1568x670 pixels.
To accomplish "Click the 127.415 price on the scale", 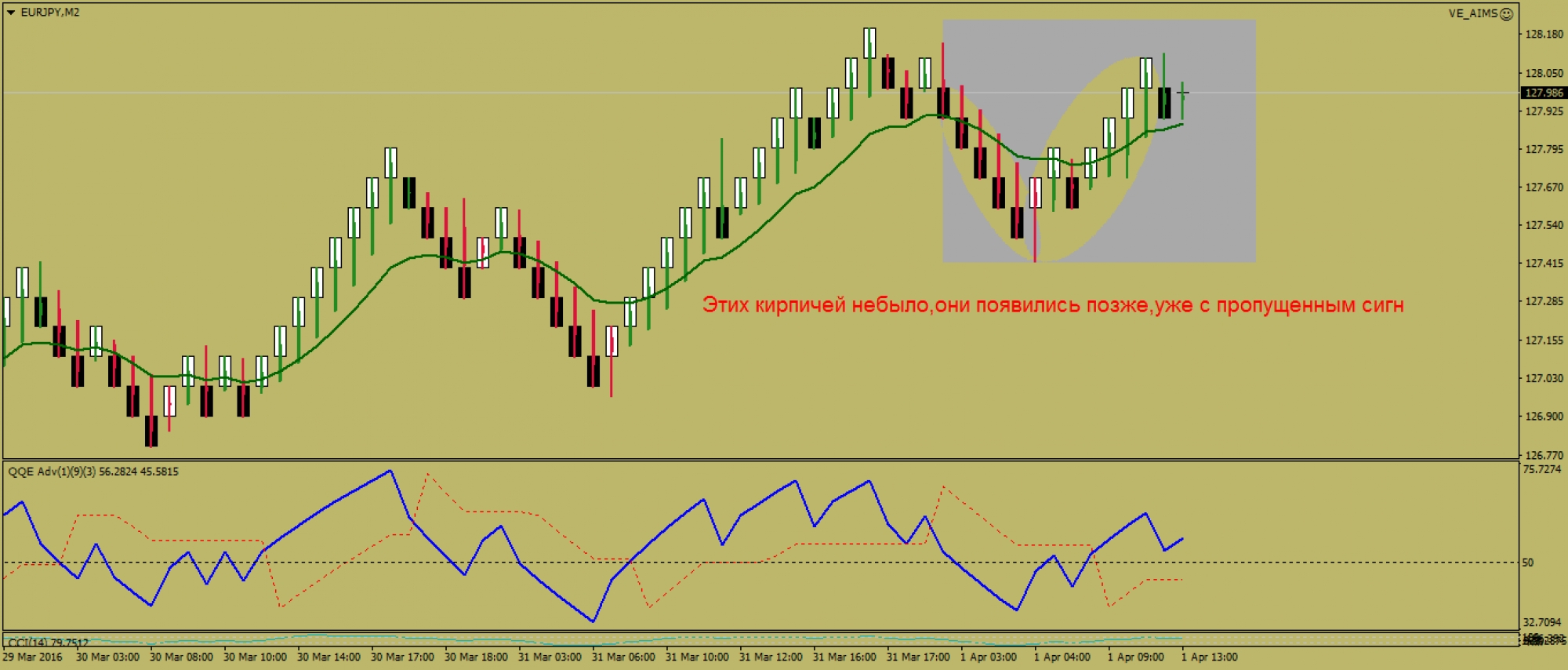I will [1544, 264].
